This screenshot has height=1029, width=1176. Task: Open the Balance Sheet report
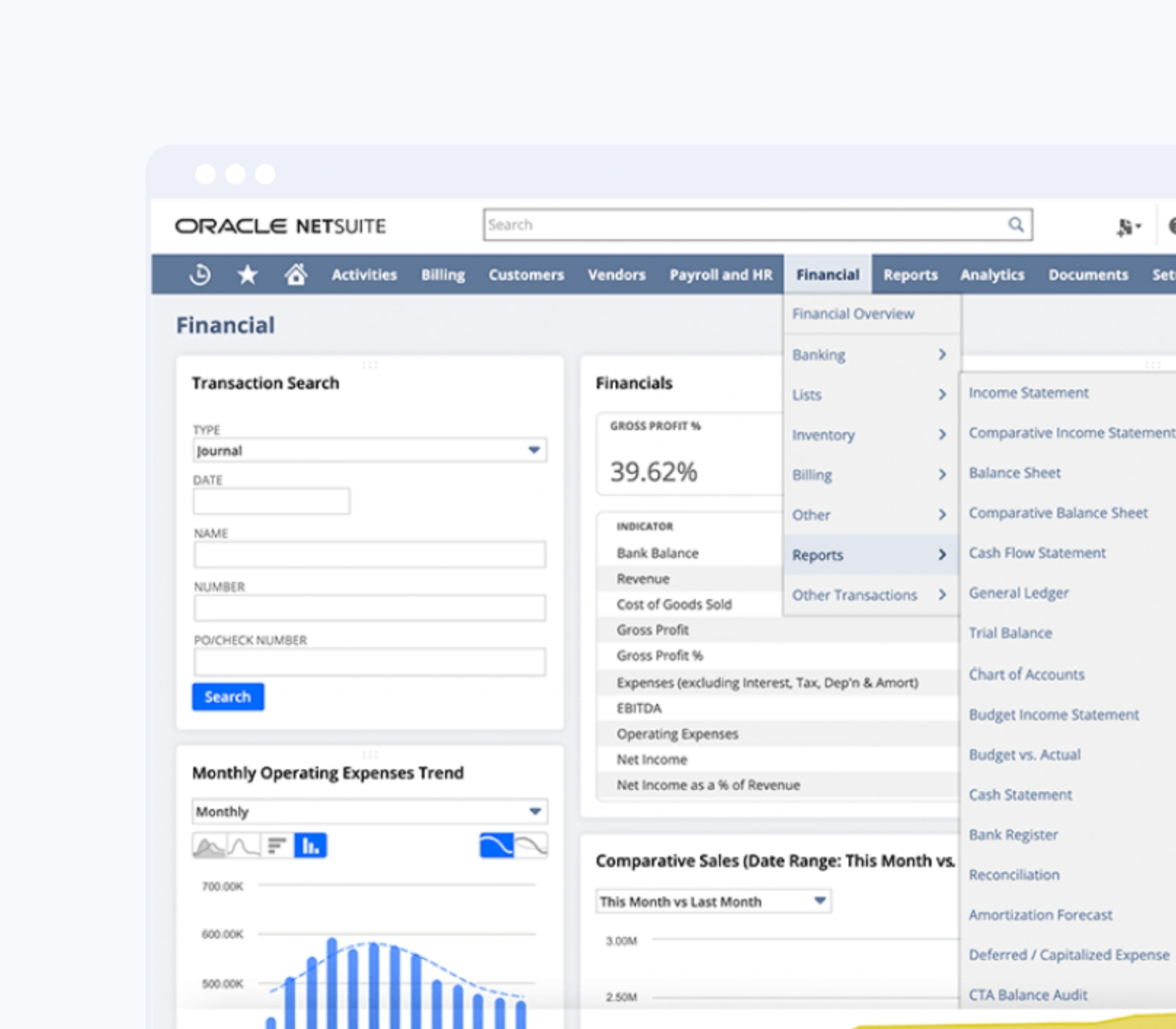tap(1014, 473)
